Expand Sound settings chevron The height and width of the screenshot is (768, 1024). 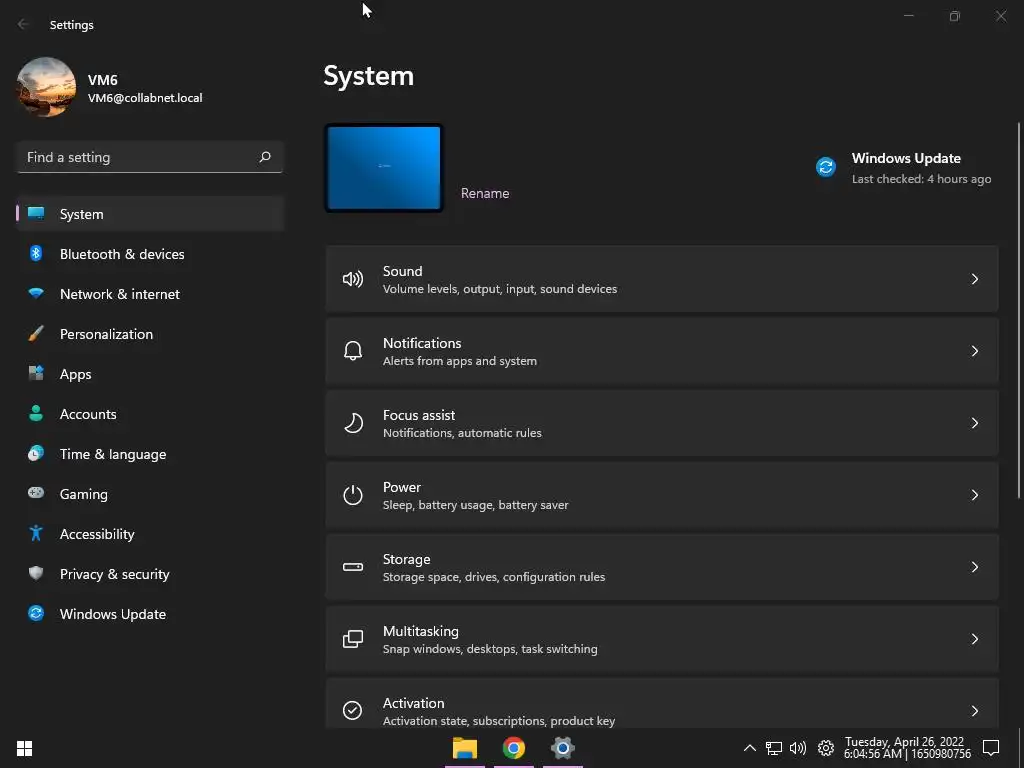click(974, 279)
